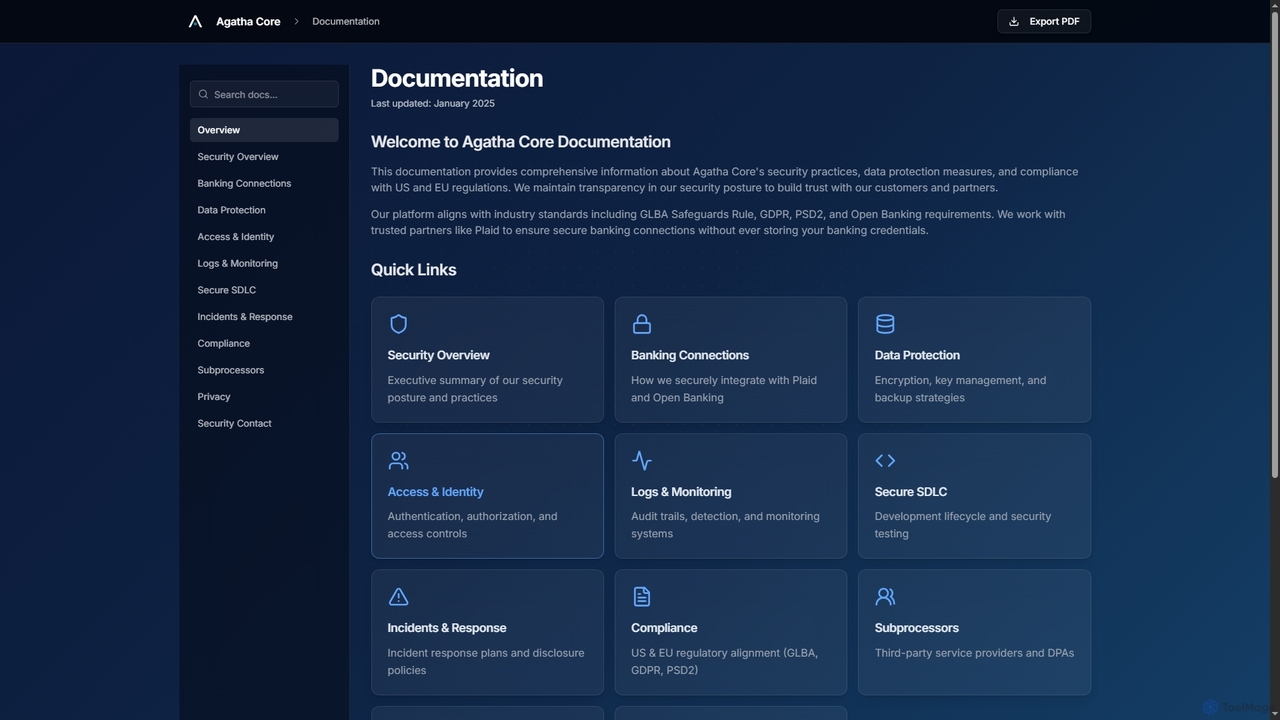Open Access & Identity in the sidebar
Viewport: 1280px width, 720px height.
(264, 237)
